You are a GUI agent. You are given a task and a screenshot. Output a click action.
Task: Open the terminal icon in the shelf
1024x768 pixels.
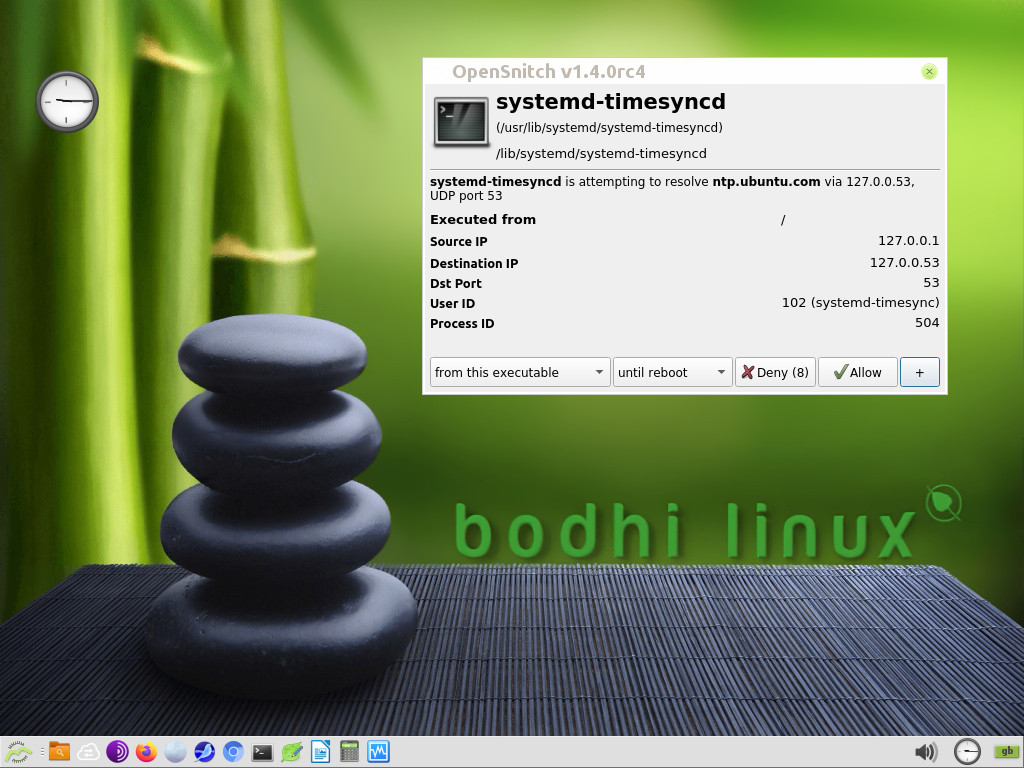coord(262,752)
